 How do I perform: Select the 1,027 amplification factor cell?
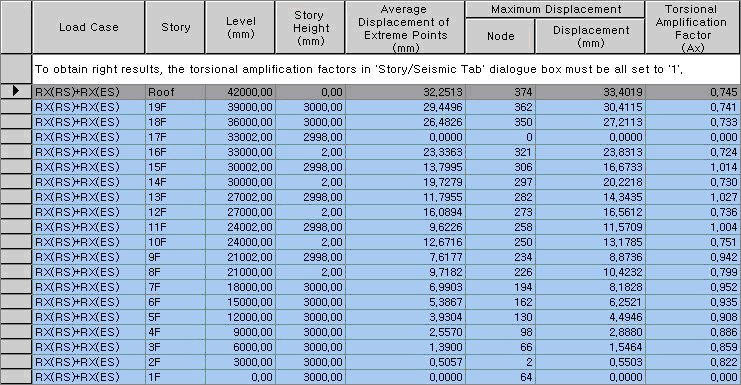692,197
